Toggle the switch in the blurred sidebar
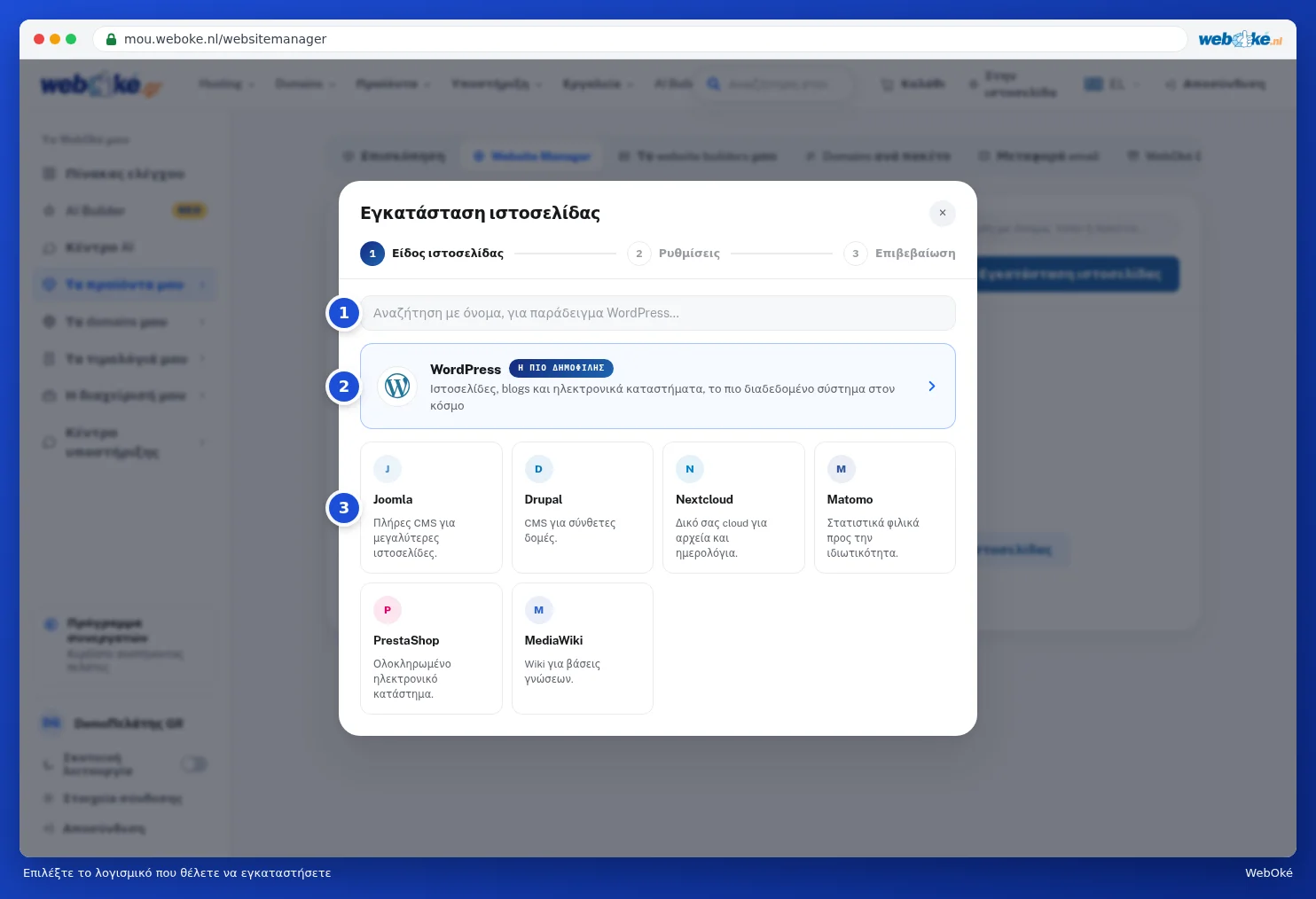 point(194,763)
